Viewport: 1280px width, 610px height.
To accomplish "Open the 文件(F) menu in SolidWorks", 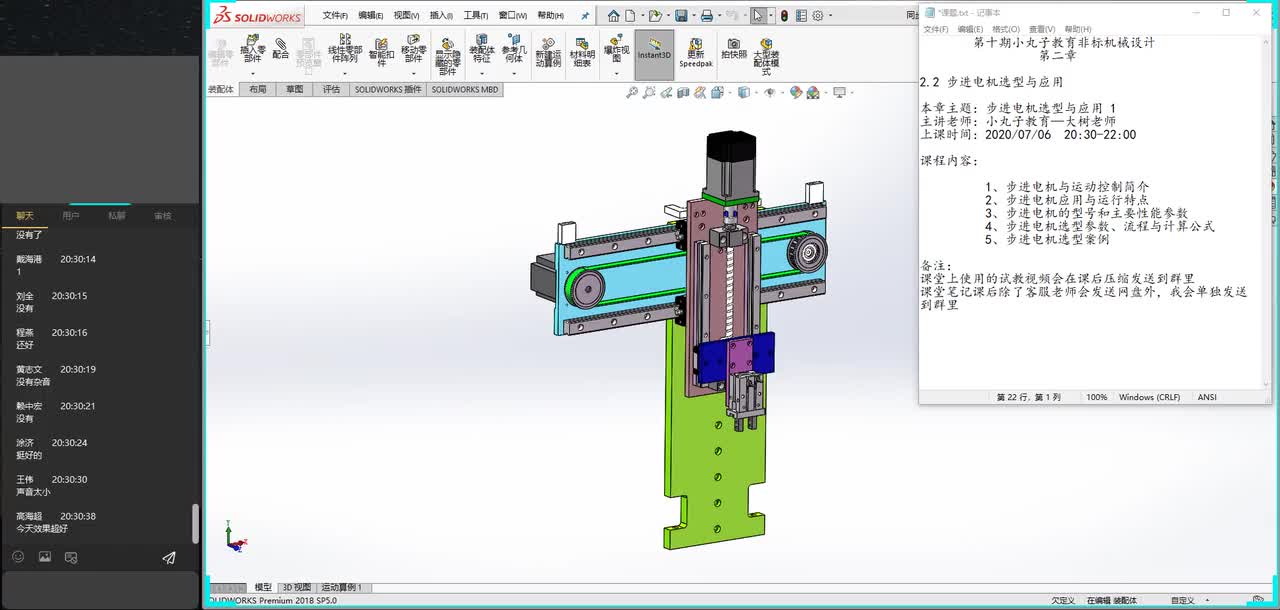I will tap(335, 16).
